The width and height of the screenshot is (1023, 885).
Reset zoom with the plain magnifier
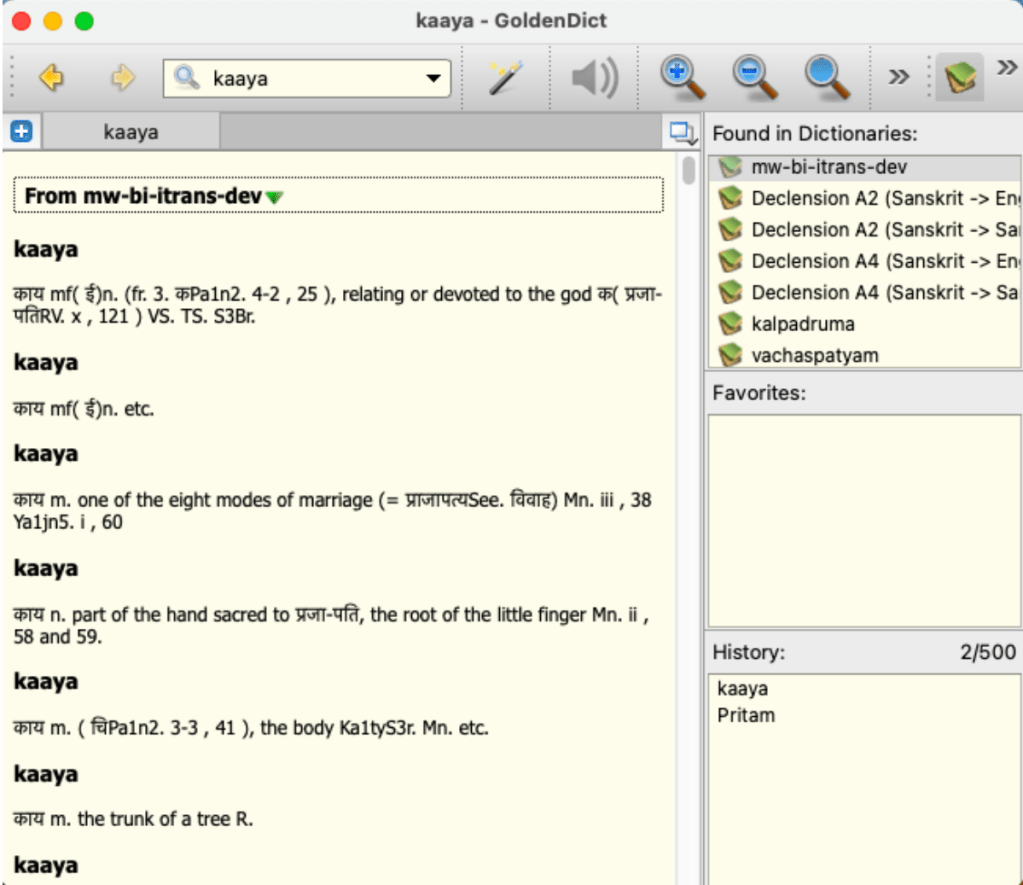click(x=828, y=77)
